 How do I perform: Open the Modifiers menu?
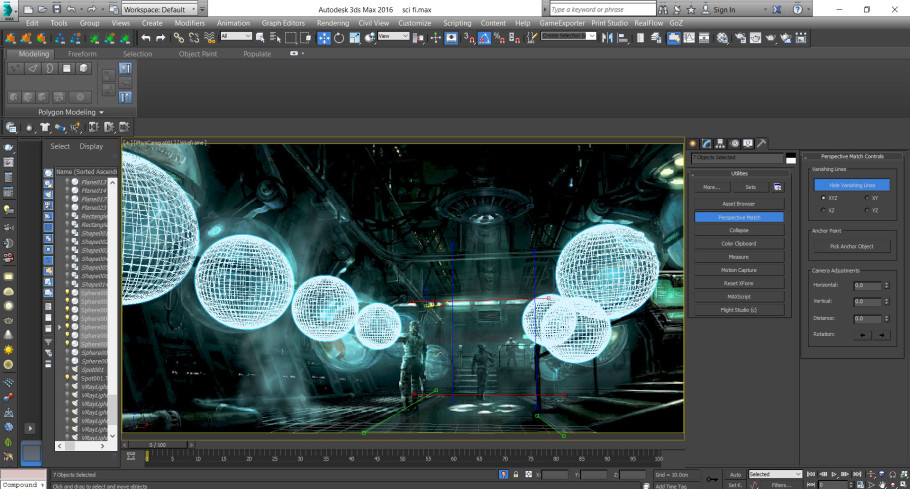tap(190, 23)
